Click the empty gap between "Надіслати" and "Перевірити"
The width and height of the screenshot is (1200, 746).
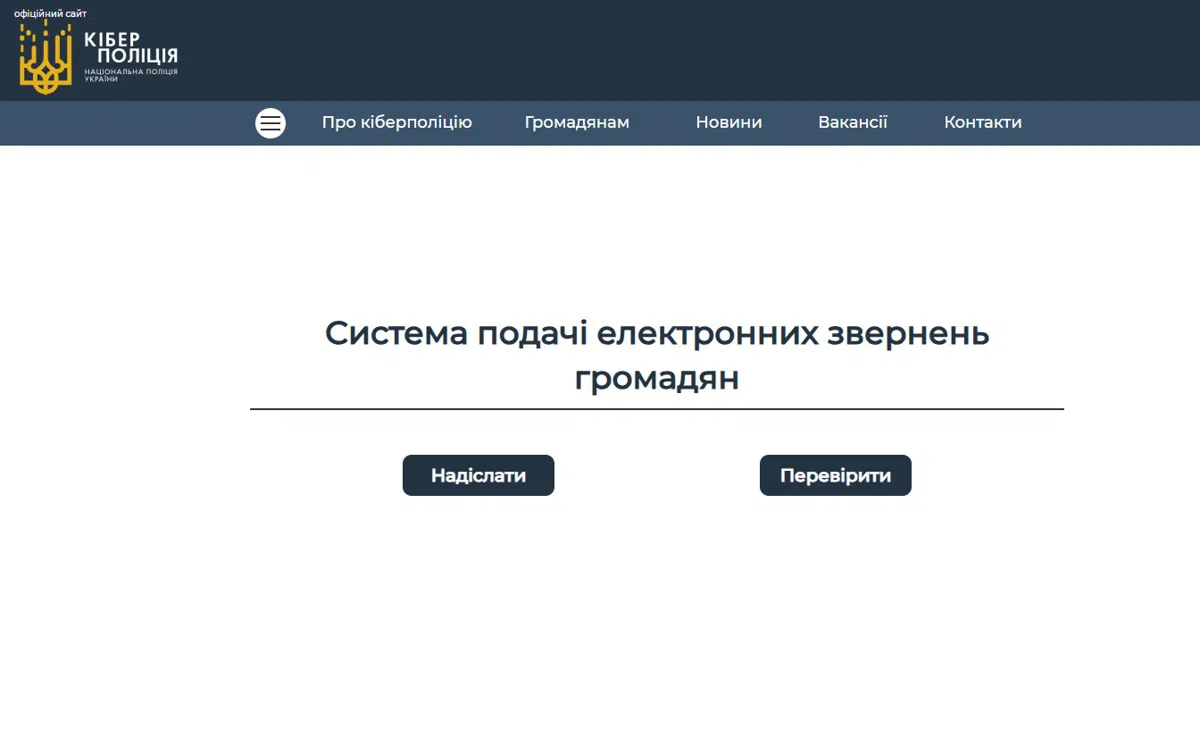[657, 476]
